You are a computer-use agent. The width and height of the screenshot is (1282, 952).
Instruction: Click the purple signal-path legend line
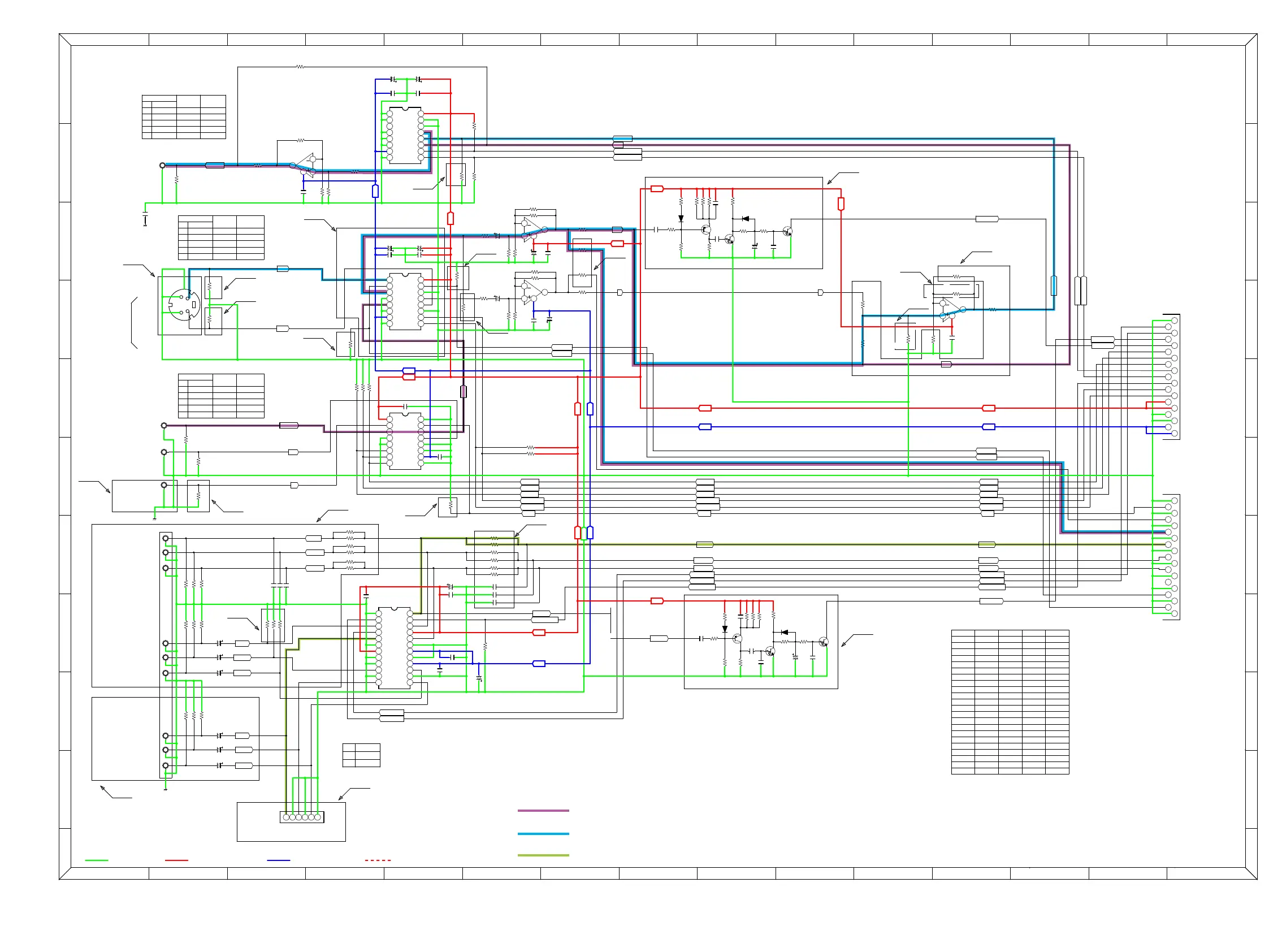pos(543,811)
